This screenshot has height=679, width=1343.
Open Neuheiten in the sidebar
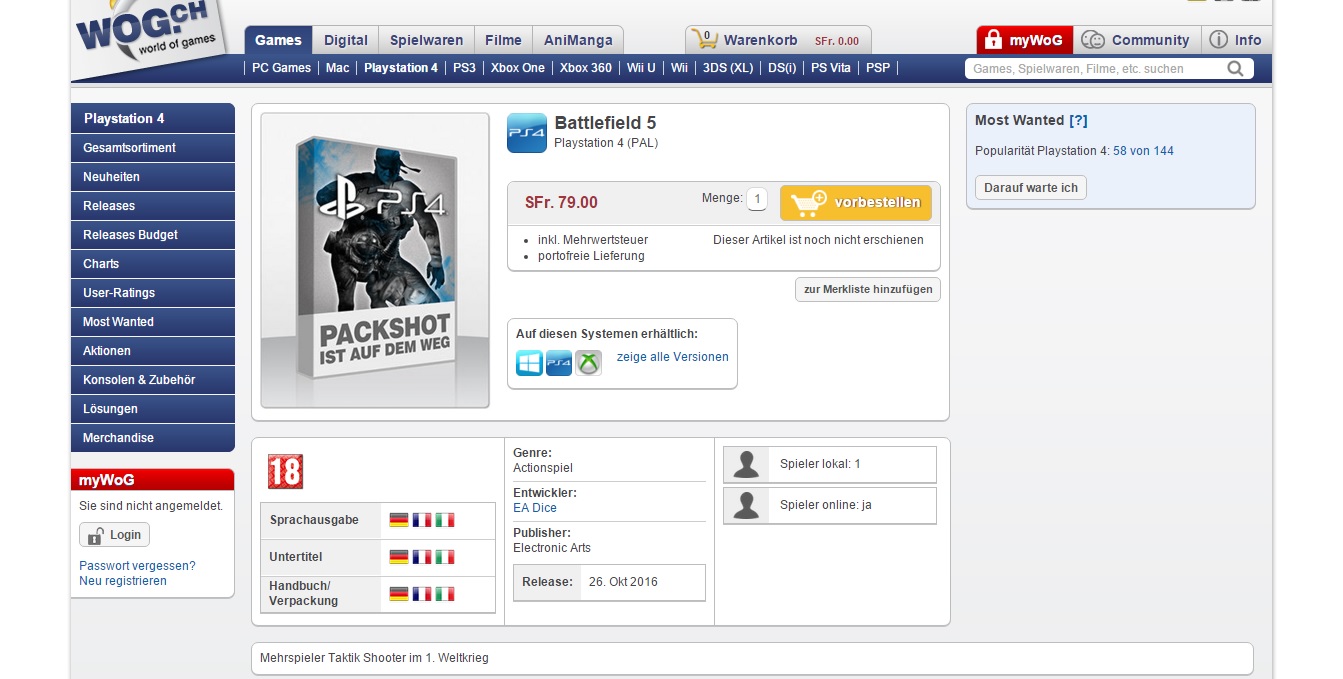click(153, 177)
